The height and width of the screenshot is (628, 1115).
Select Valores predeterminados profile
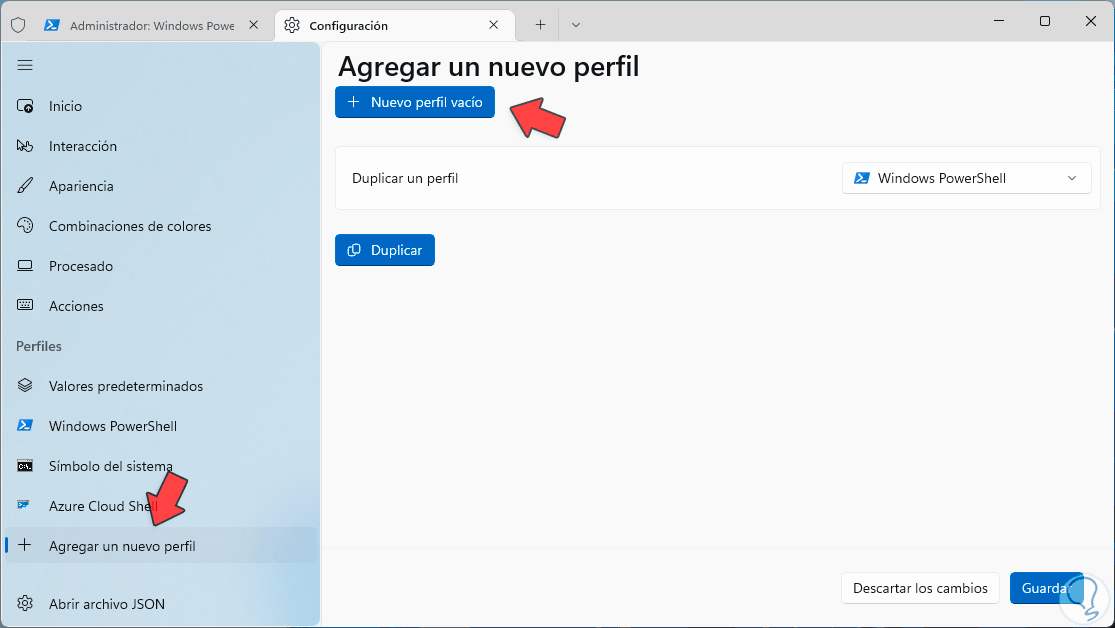(x=161, y=385)
